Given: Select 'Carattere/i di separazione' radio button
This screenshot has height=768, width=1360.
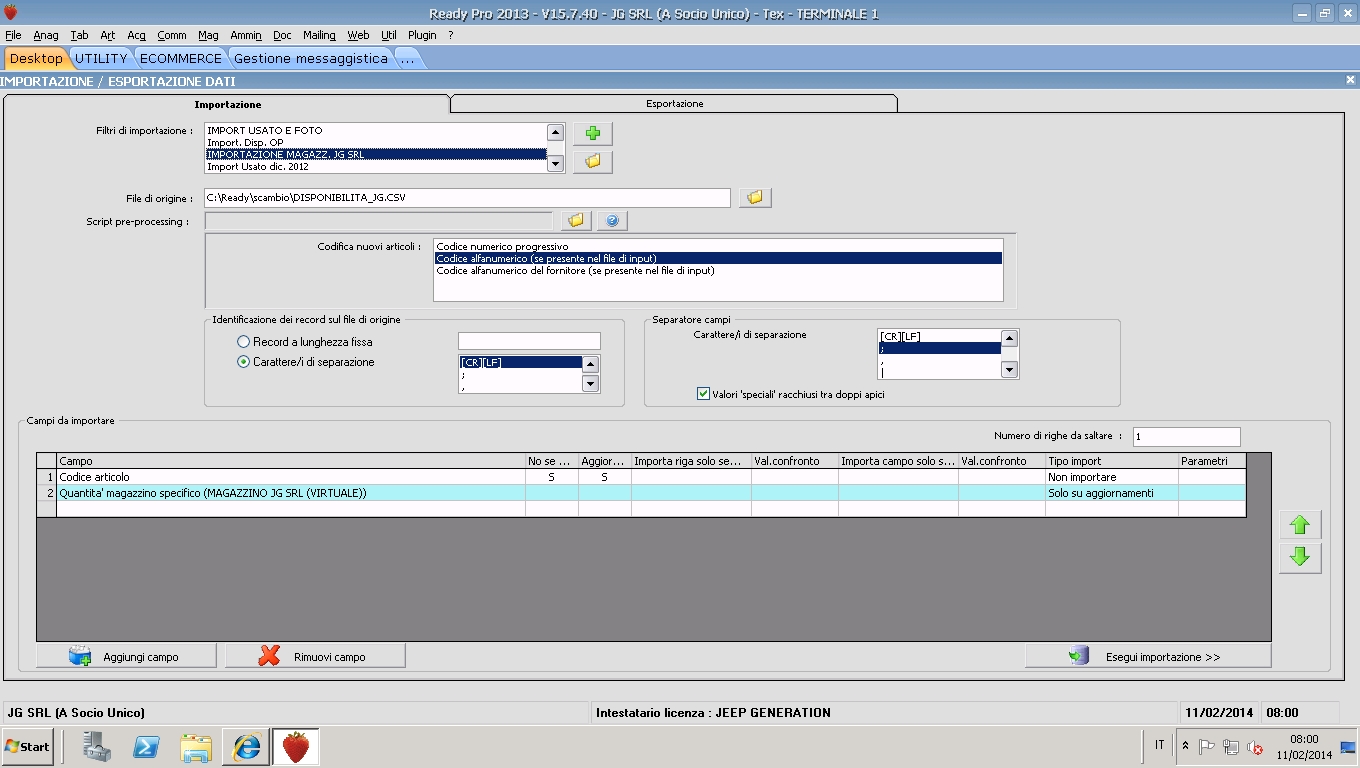Looking at the screenshot, I should [x=244, y=362].
